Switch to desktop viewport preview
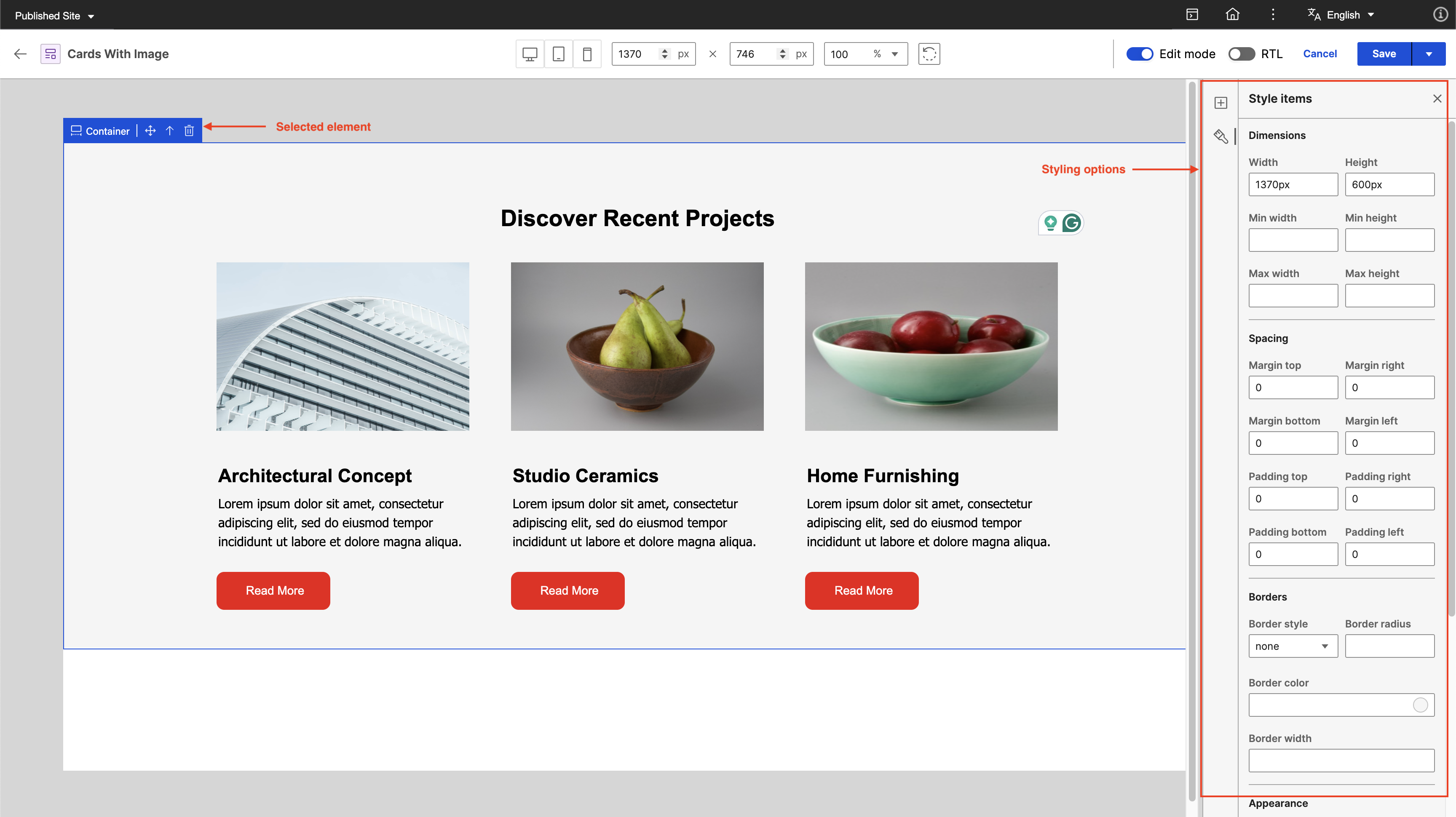The image size is (1456, 817). (530, 53)
